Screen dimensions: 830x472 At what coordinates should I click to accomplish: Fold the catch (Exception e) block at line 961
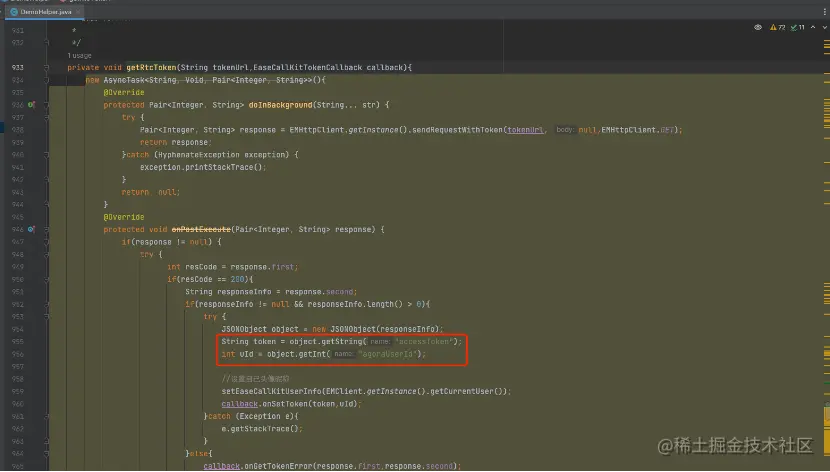pyautogui.click(x=47, y=416)
